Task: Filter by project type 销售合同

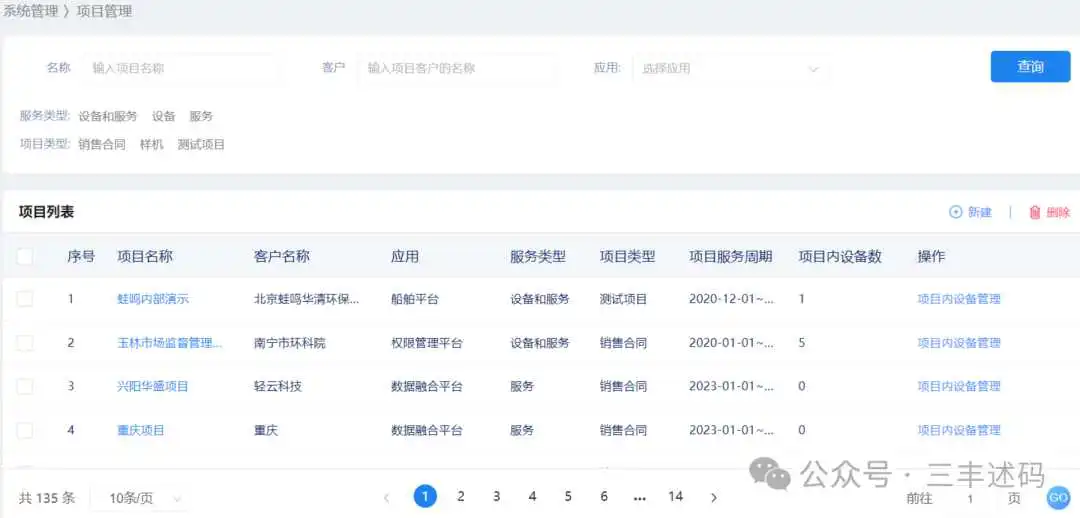Action: (102, 145)
